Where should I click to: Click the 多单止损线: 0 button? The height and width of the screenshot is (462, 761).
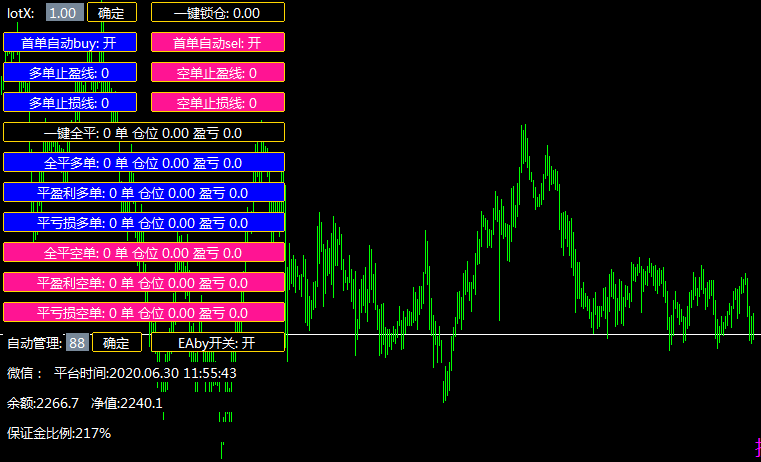(70, 102)
